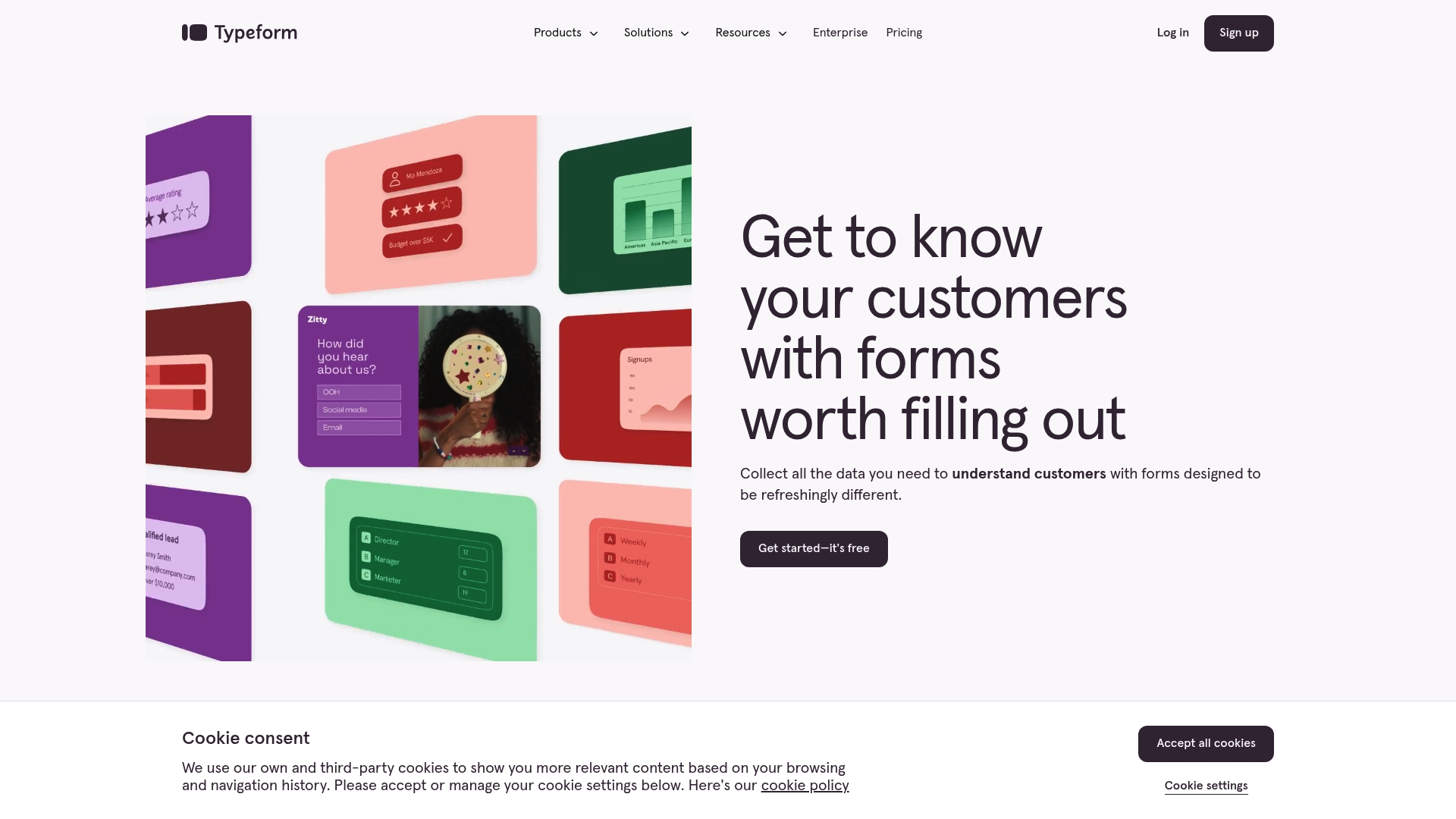Expand the Products navigation menu
The image size is (1456, 819).
(x=565, y=33)
